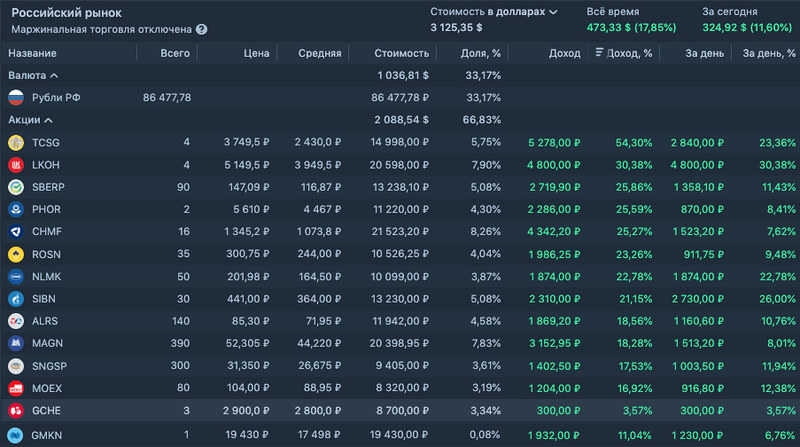Click the MOEX stock logo icon
This screenshot has height=447, width=800.
click(x=16, y=388)
